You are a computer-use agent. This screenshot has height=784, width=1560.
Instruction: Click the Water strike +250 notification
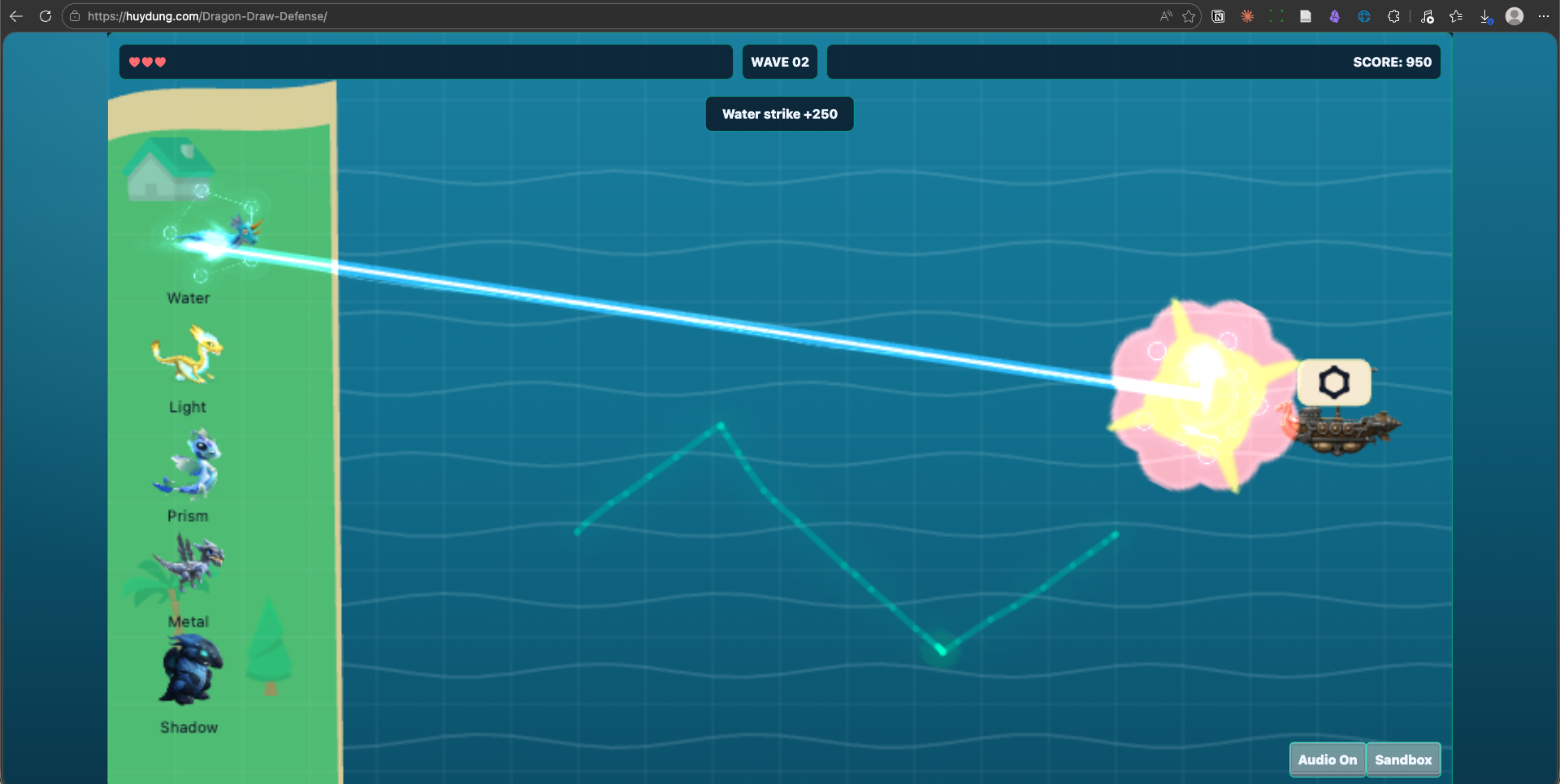[780, 114]
